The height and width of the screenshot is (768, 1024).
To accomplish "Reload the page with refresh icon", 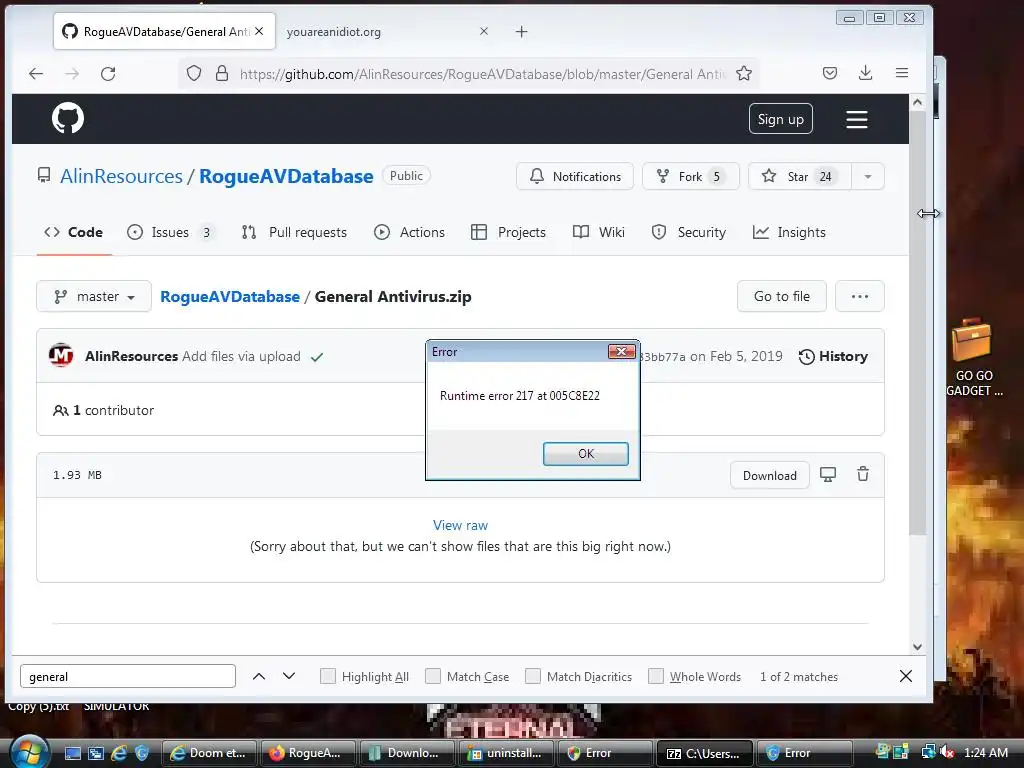I will point(108,74).
